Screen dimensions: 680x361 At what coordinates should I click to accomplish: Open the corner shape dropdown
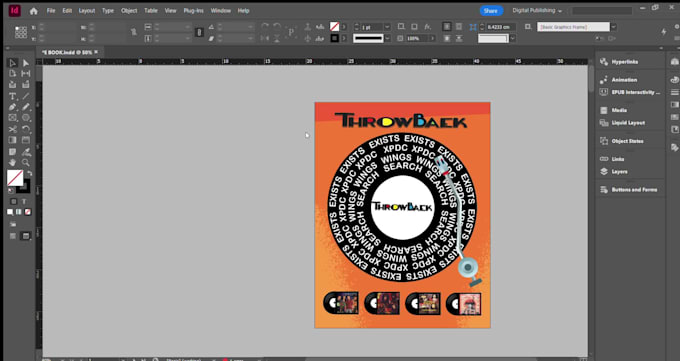[x=513, y=38]
